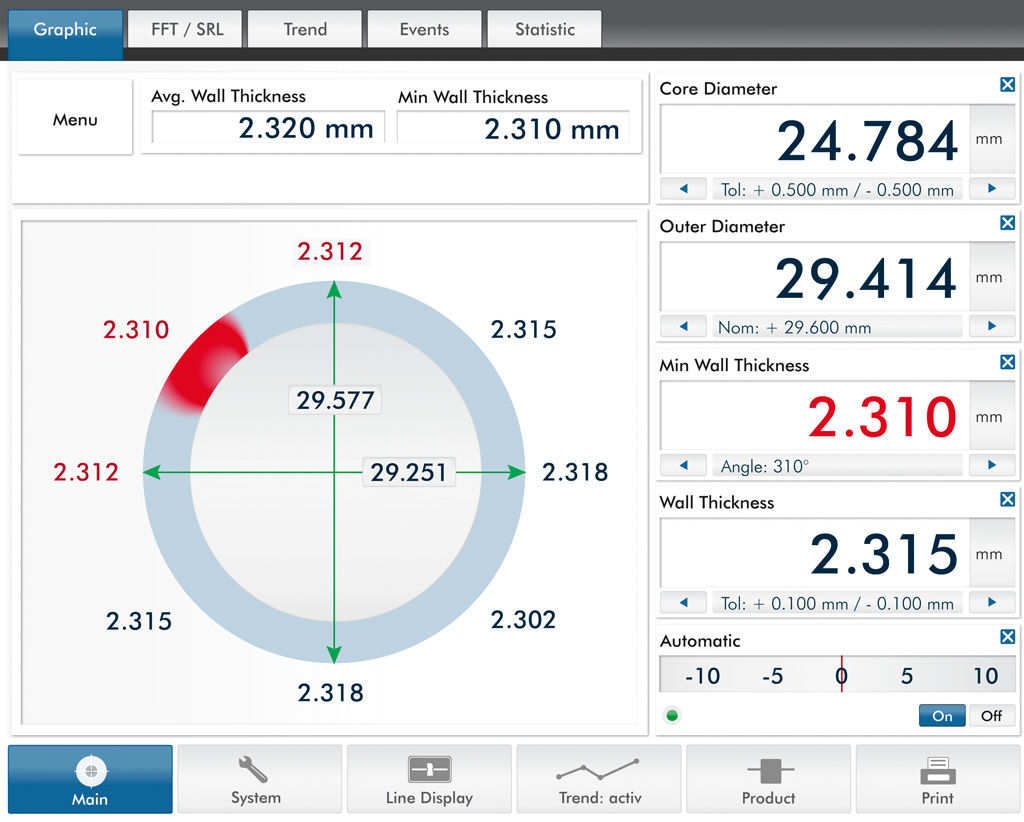Click left arrow on Outer Diameter panel

click(x=683, y=326)
